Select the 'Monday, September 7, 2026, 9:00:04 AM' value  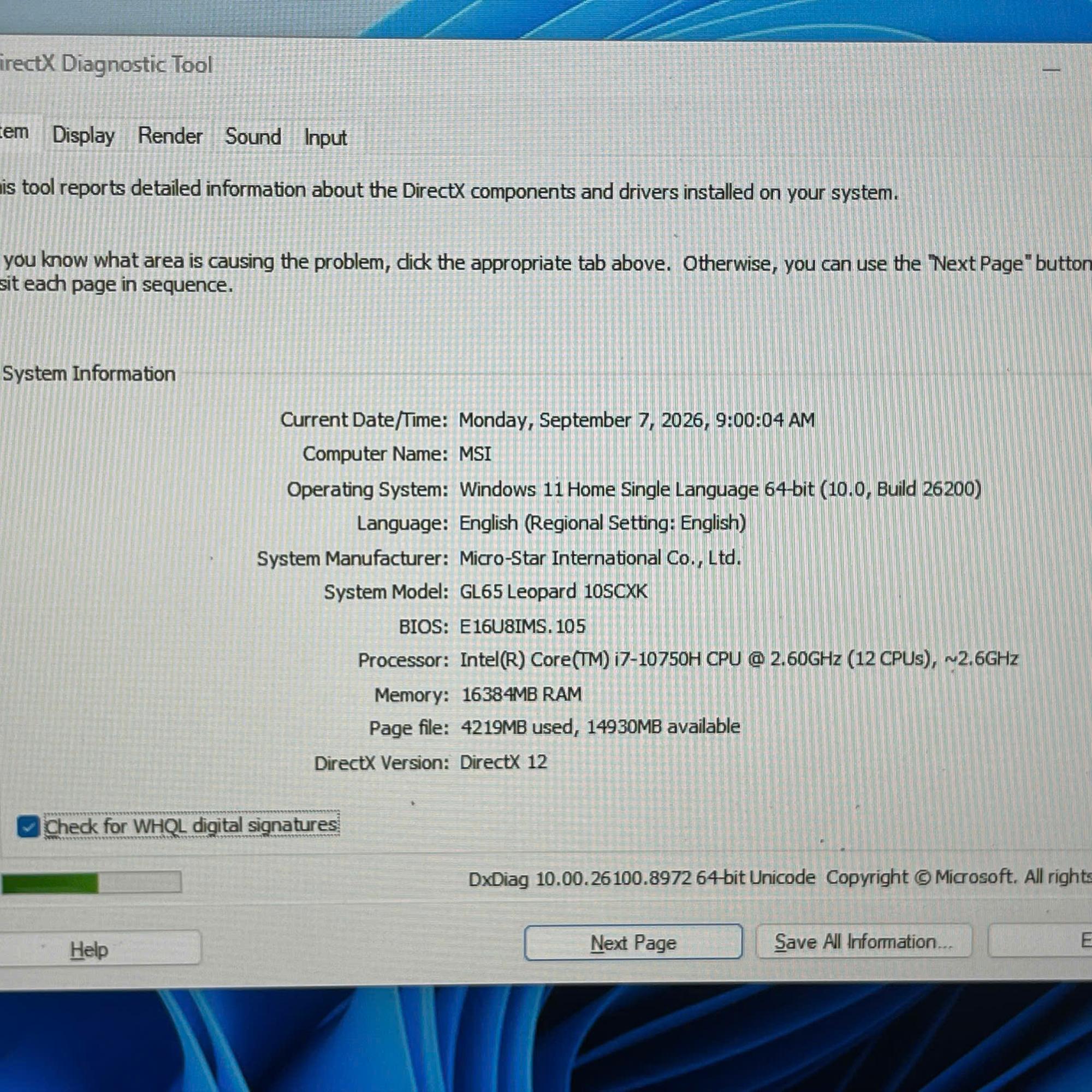(637, 420)
